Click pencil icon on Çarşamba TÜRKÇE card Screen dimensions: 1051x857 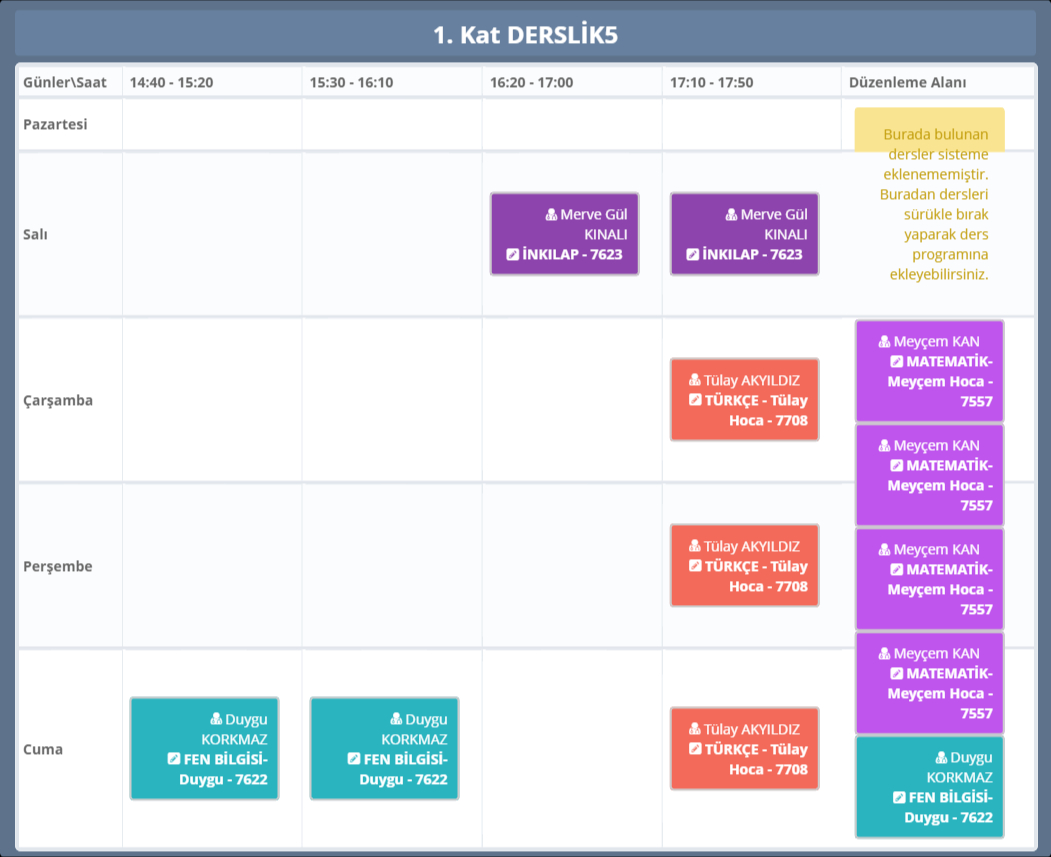pyautogui.click(x=695, y=400)
